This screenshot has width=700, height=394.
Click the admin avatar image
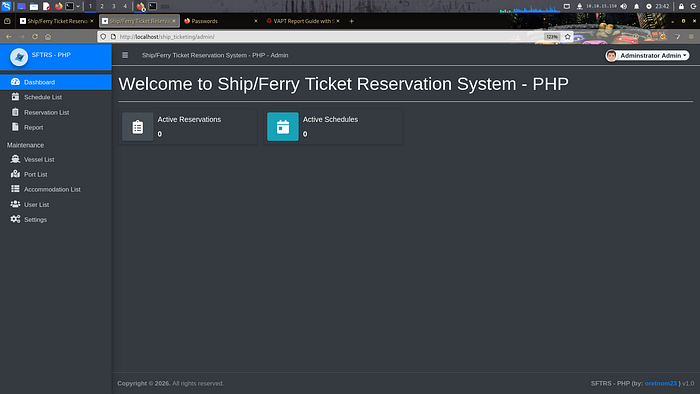coord(611,55)
